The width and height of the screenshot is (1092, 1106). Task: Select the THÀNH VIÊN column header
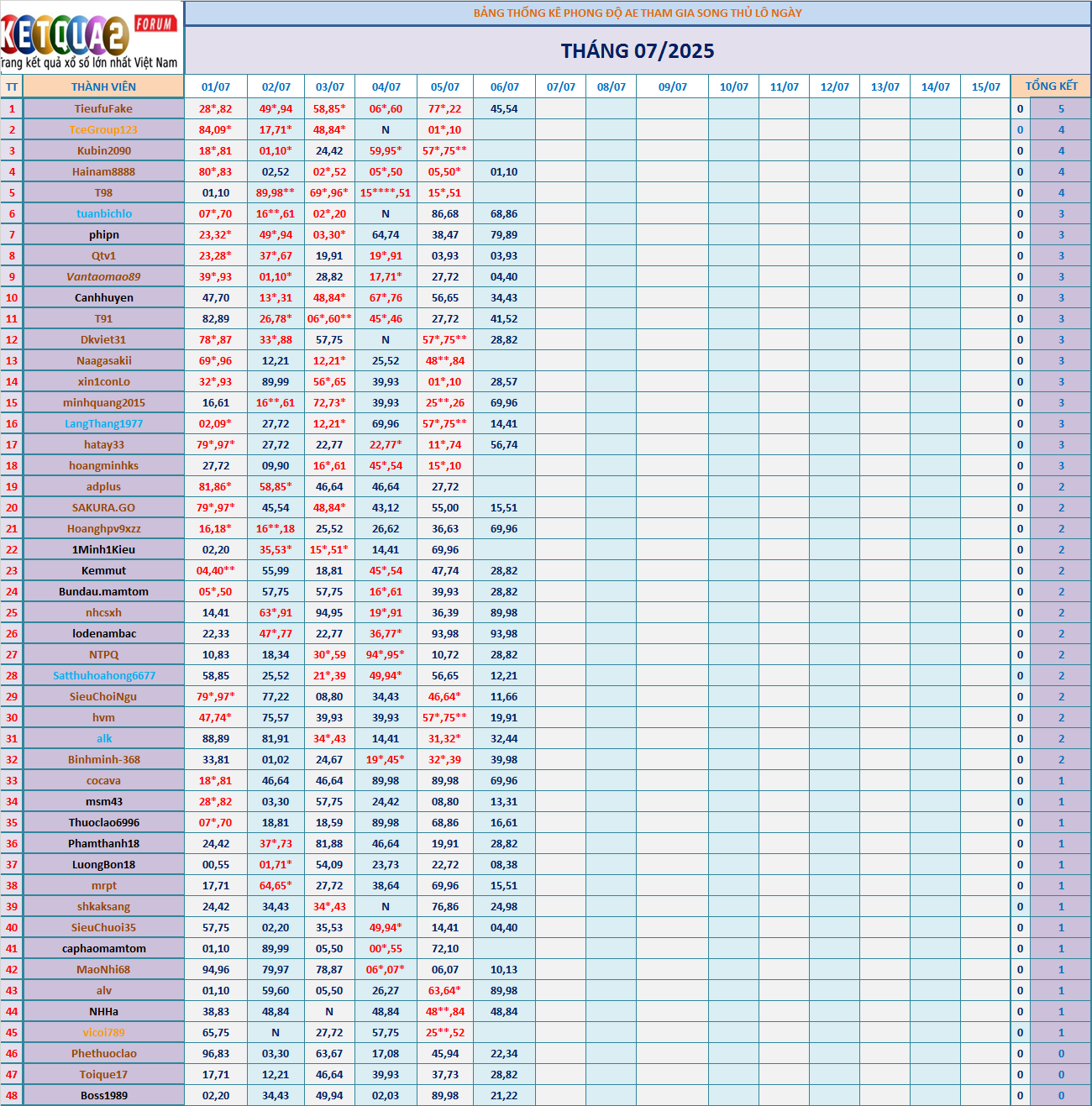[x=103, y=86]
